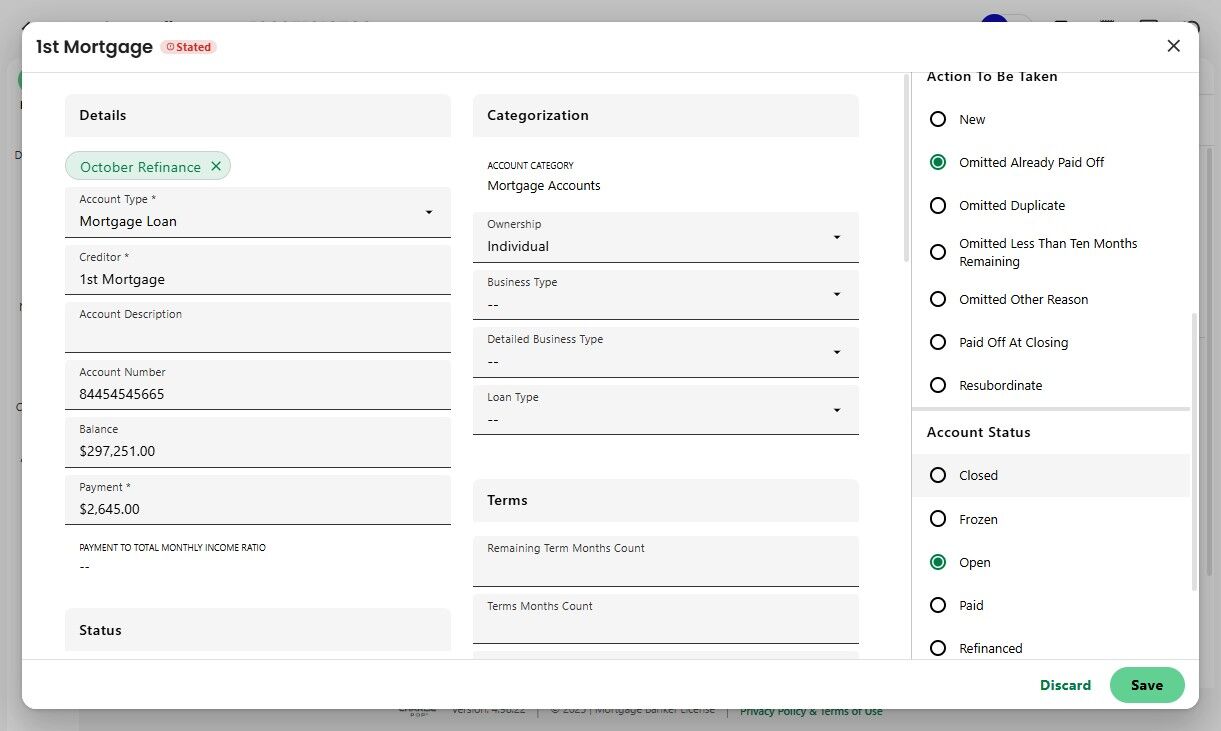The image size is (1221, 731).
Task: Select the New action radio button
Action: pos(938,119)
